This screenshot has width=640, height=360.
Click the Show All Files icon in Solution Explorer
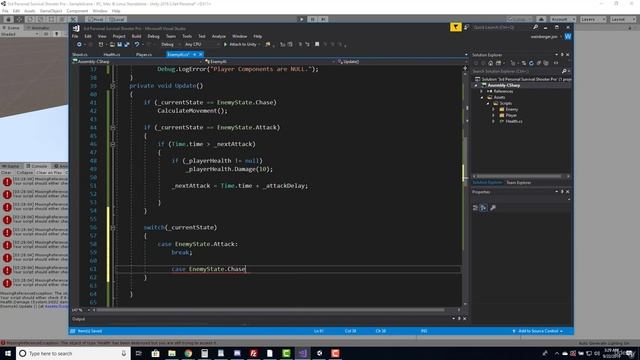[546, 63]
